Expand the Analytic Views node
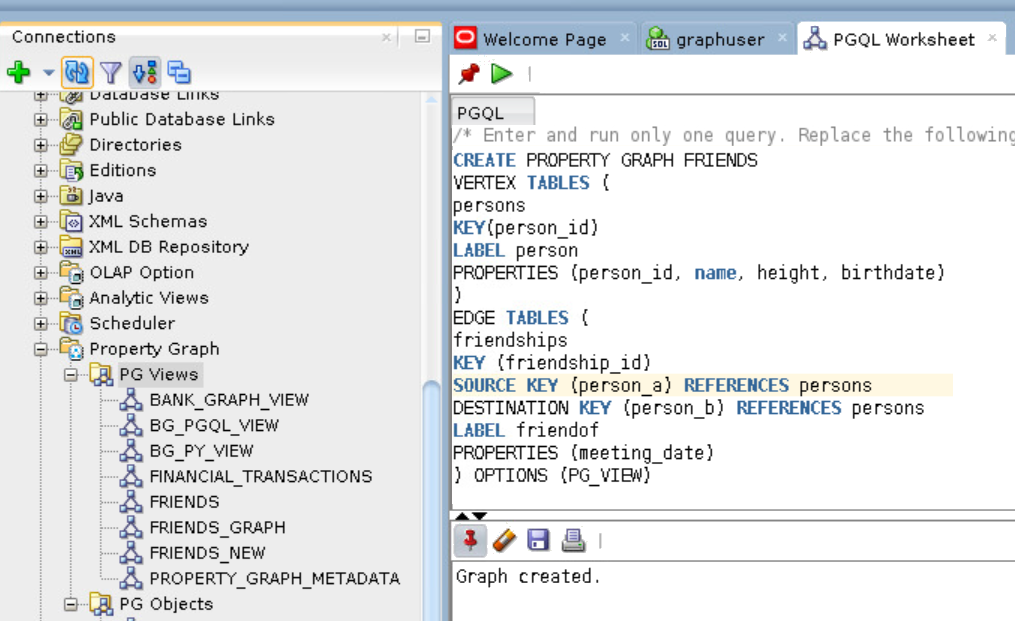The width and height of the screenshot is (1015, 621). (41, 299)
